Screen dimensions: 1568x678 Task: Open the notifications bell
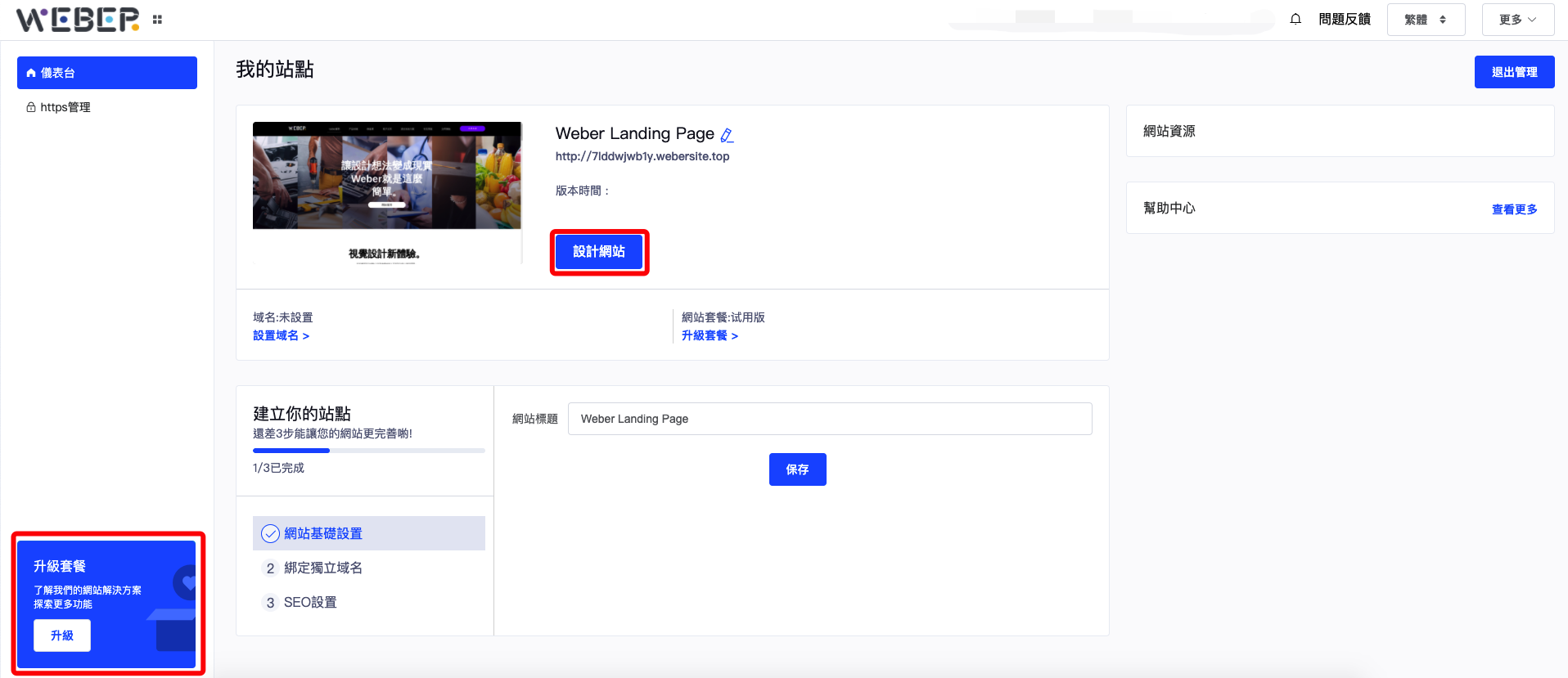(x=1295, y=19)
